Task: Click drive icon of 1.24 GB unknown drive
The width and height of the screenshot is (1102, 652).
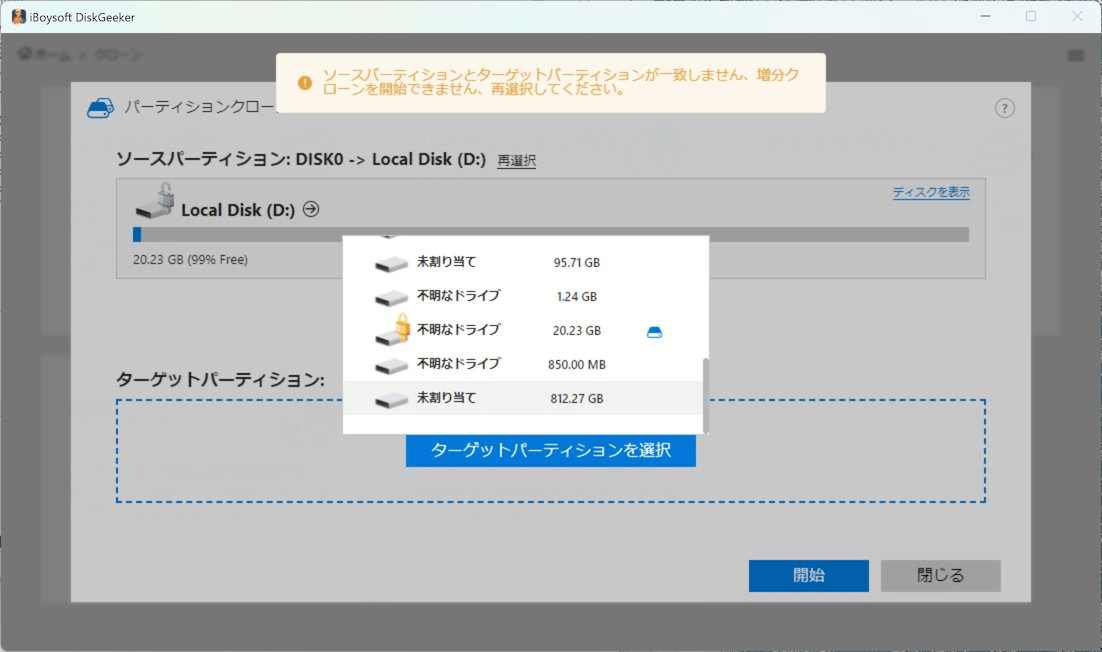Action: tap(391, 297)
